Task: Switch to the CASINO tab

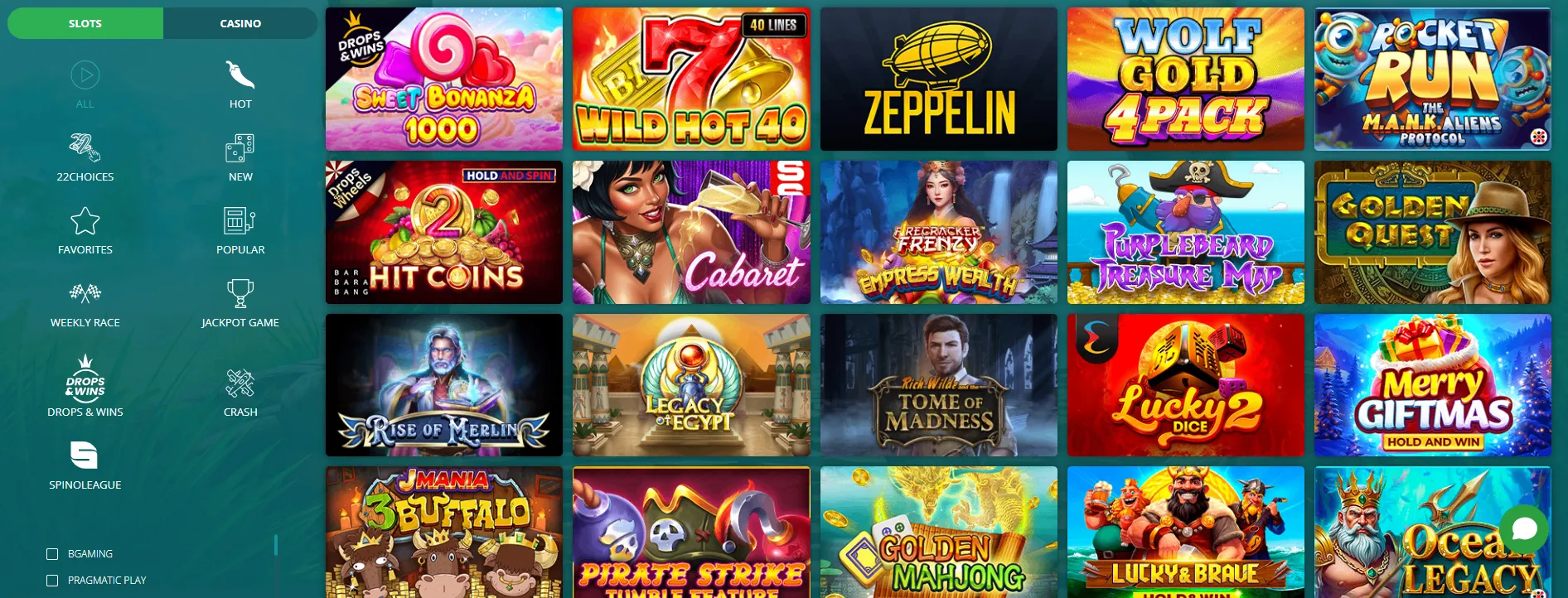Action: (240, 23)
